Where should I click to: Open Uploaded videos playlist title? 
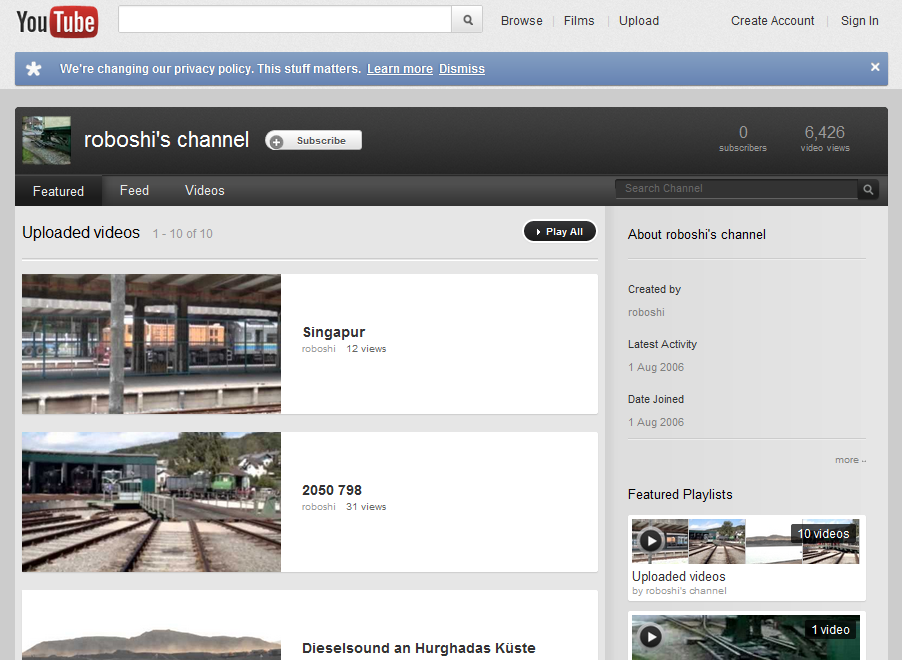pos(679,577)
